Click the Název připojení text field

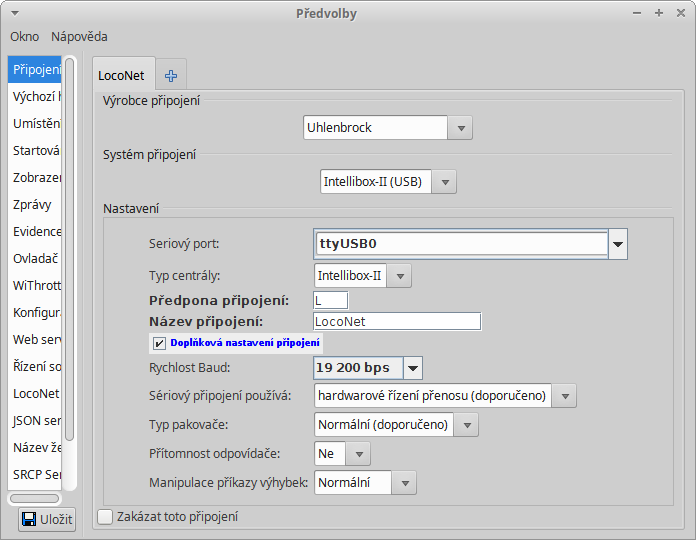click(x=397, y=321)
